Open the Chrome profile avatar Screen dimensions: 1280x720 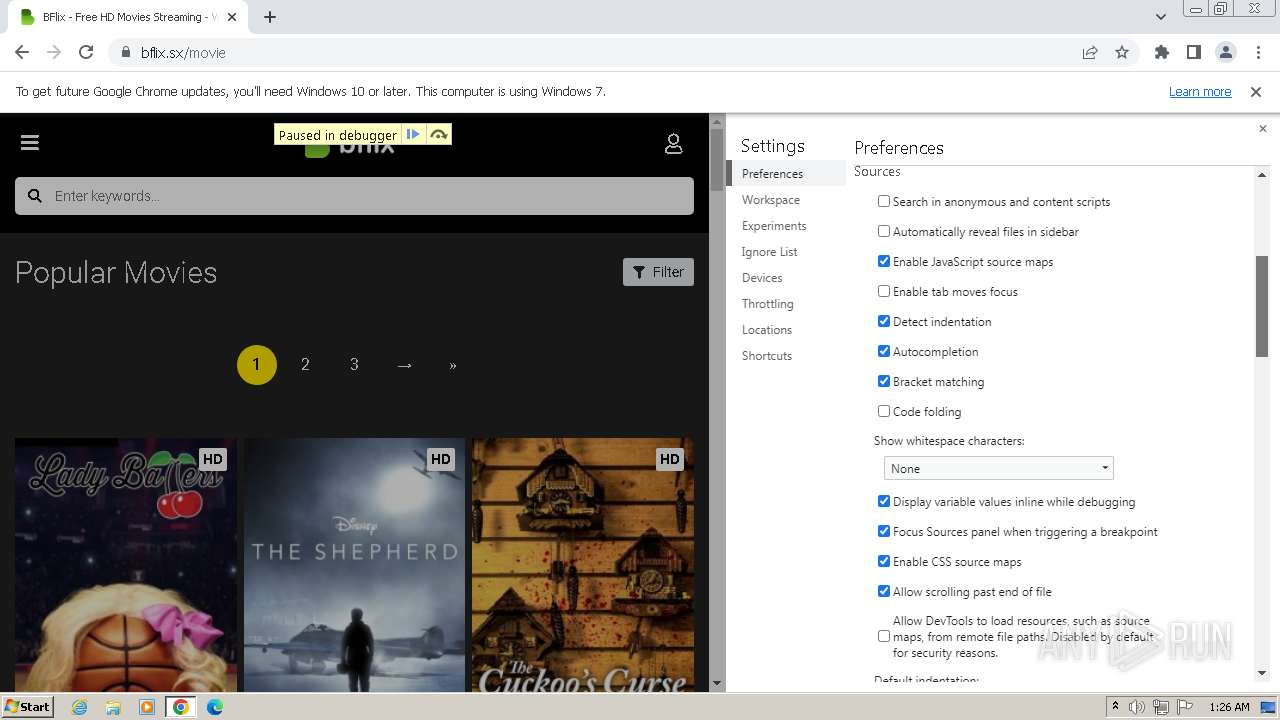pos(1225,53)
